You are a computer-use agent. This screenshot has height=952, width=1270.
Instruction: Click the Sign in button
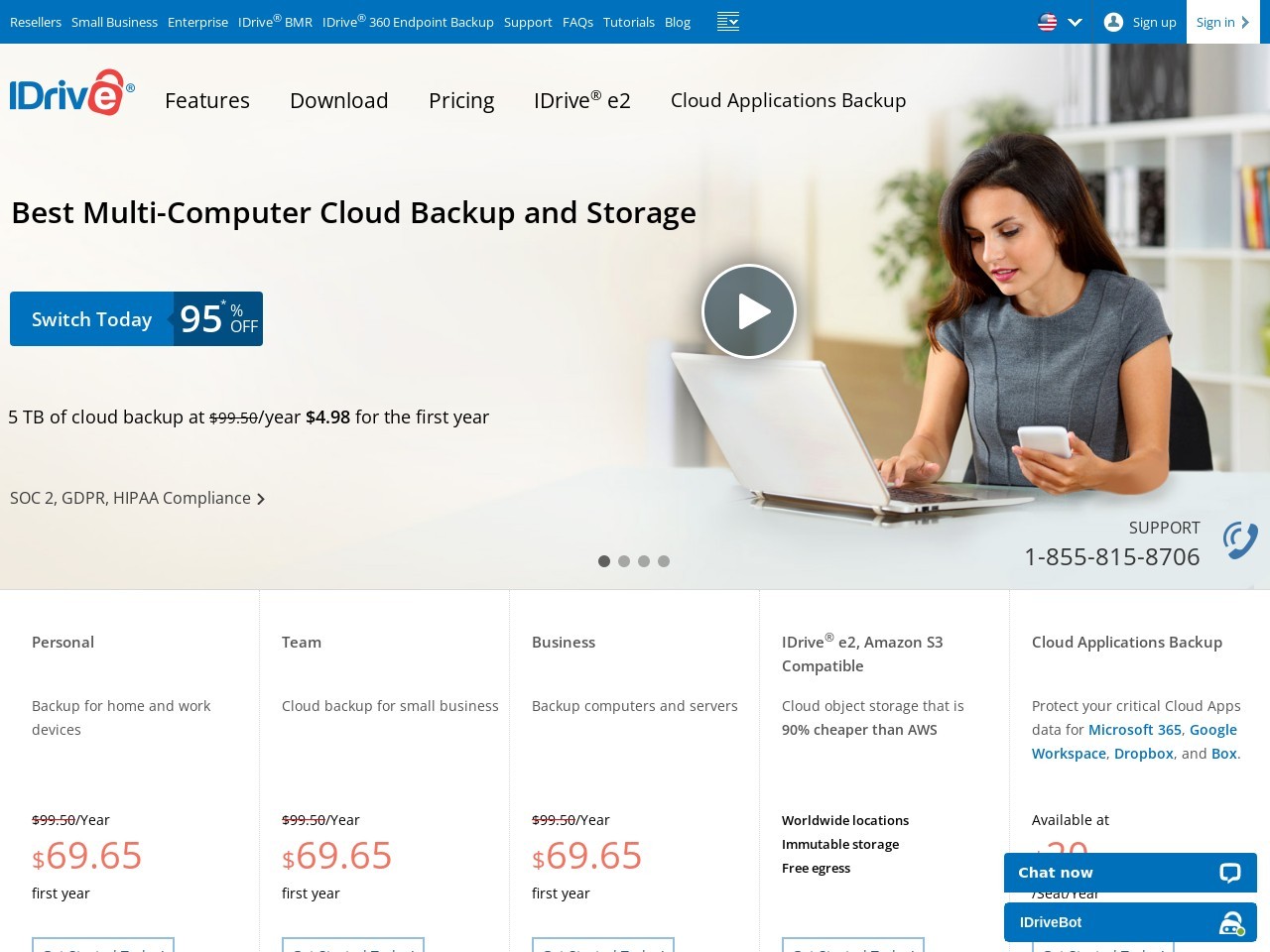click(x=1222, y=22)
